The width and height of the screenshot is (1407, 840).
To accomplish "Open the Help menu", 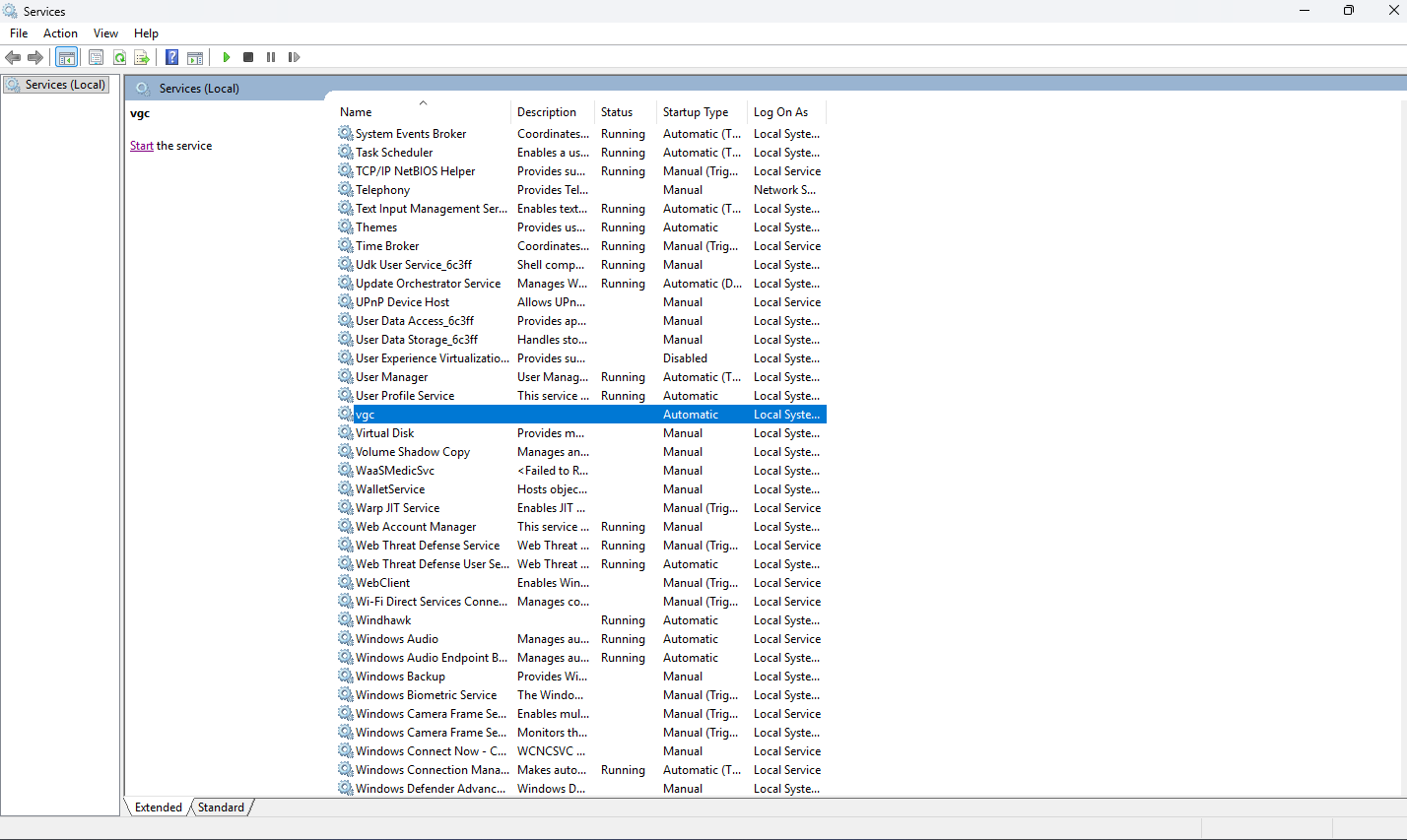I will [146, 33].
